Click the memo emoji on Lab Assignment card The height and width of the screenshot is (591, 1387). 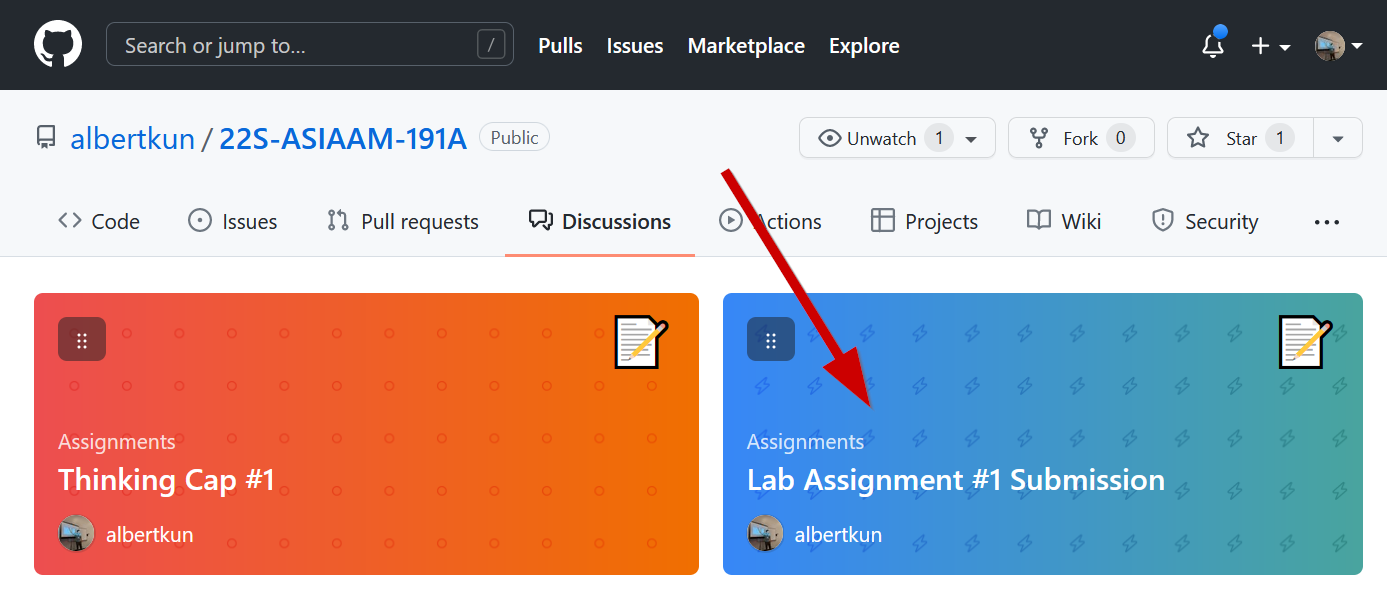tap(1305, 342)
